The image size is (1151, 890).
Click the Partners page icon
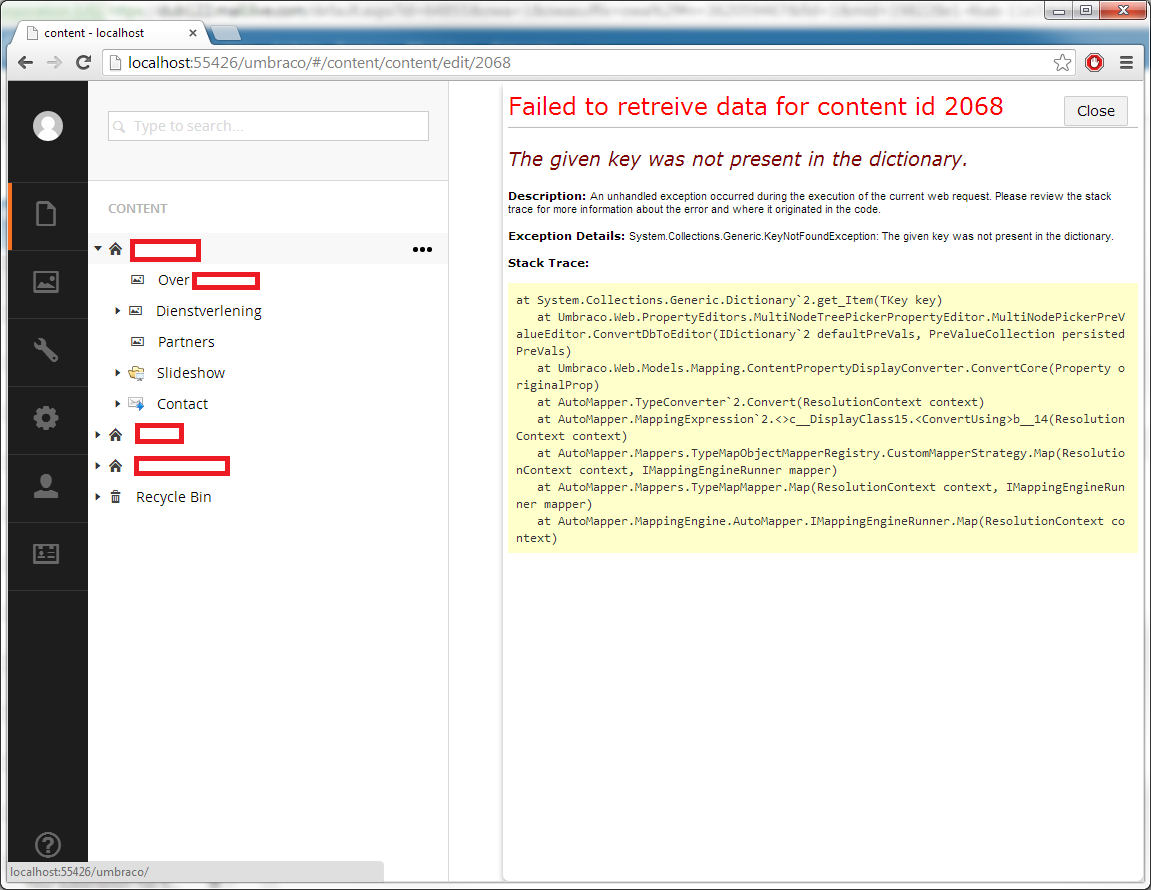(137, 341)
